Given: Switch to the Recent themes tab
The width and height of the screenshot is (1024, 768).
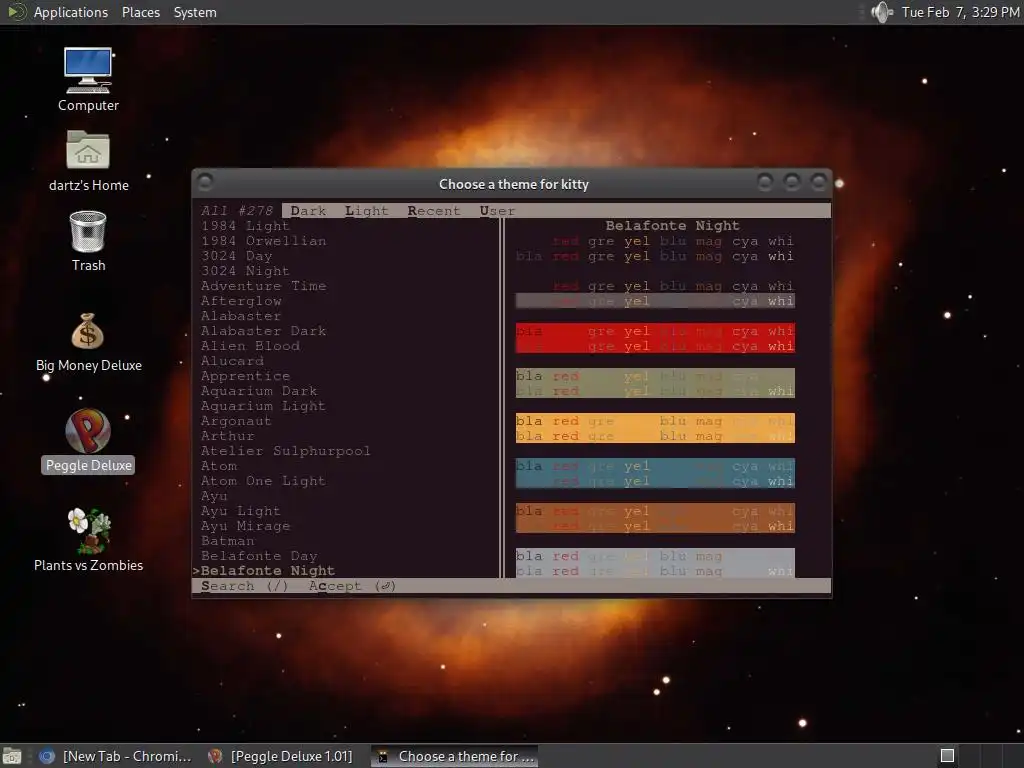Looking at the screenshot, I should pos(434,211).
